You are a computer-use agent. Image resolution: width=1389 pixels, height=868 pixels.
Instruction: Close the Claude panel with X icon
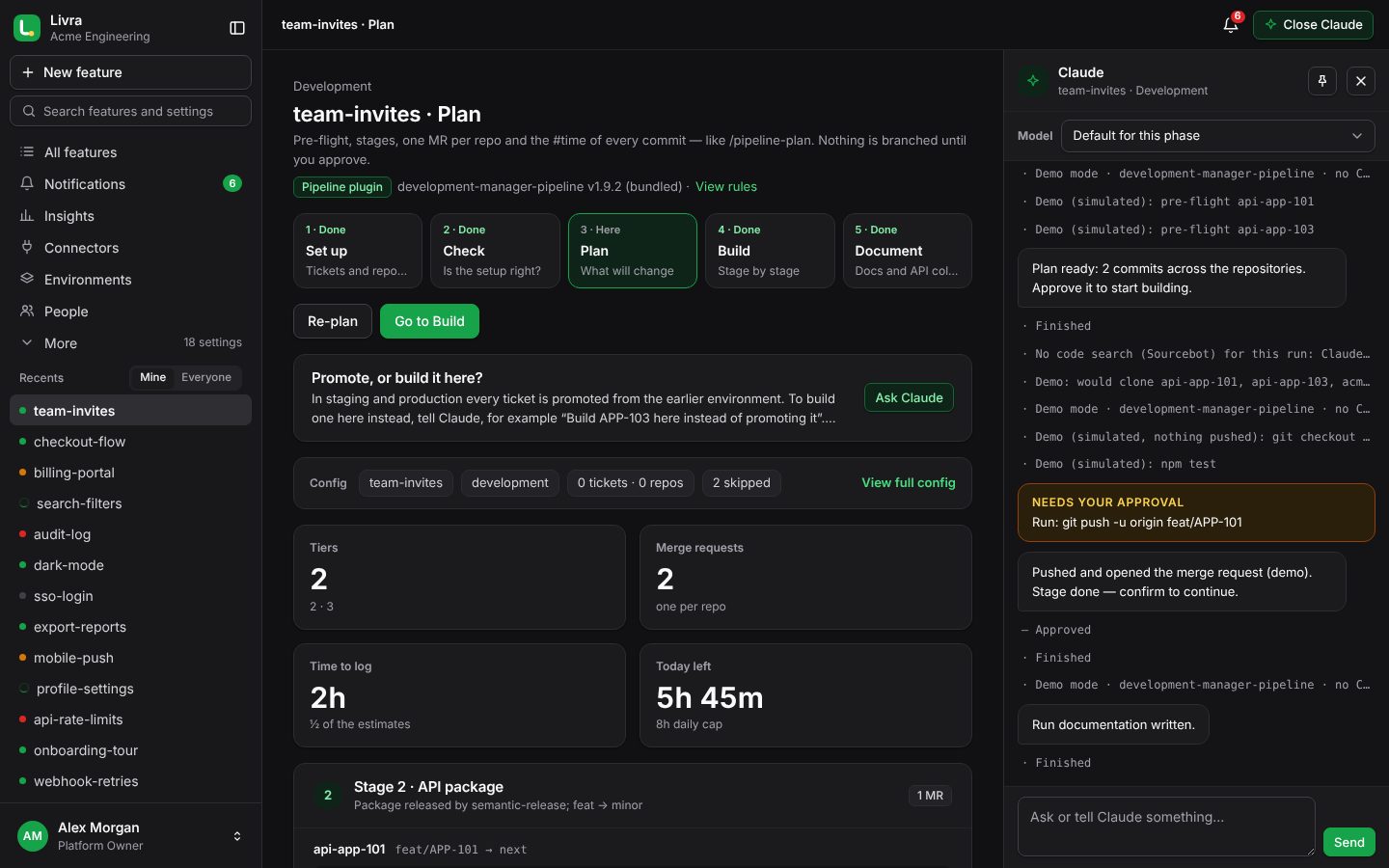pyautogui.click(x=1361, y=81)
